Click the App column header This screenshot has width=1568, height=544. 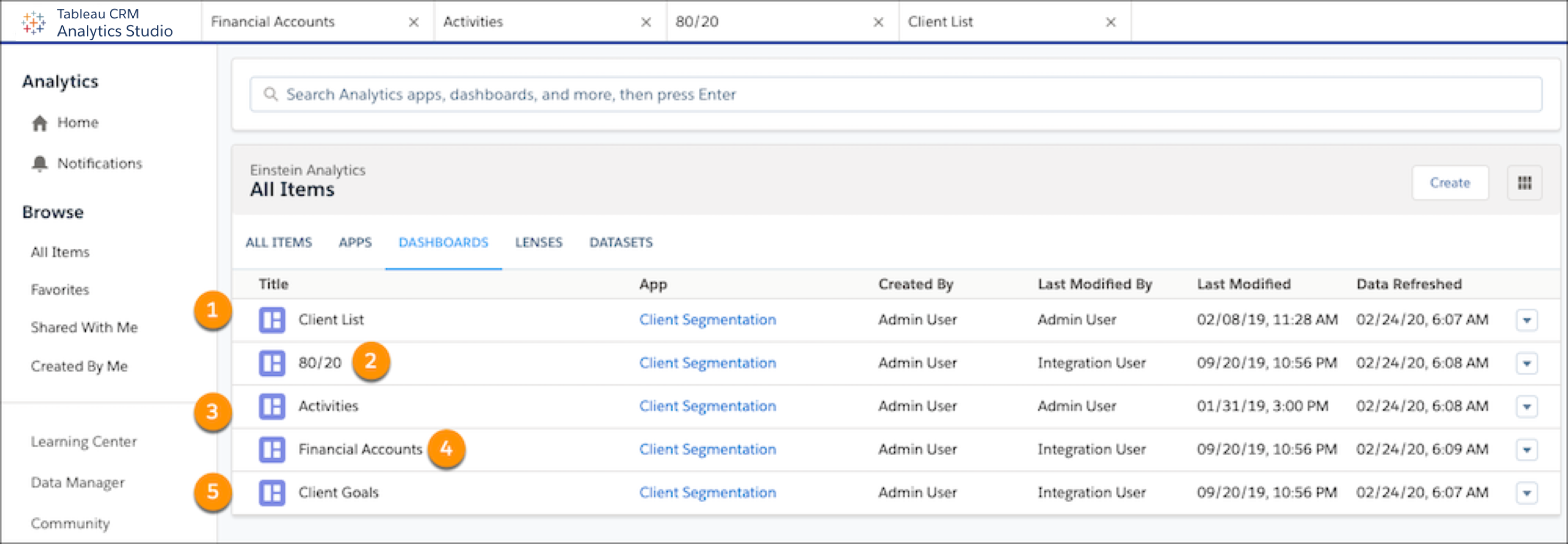click(x=653, y=284)
